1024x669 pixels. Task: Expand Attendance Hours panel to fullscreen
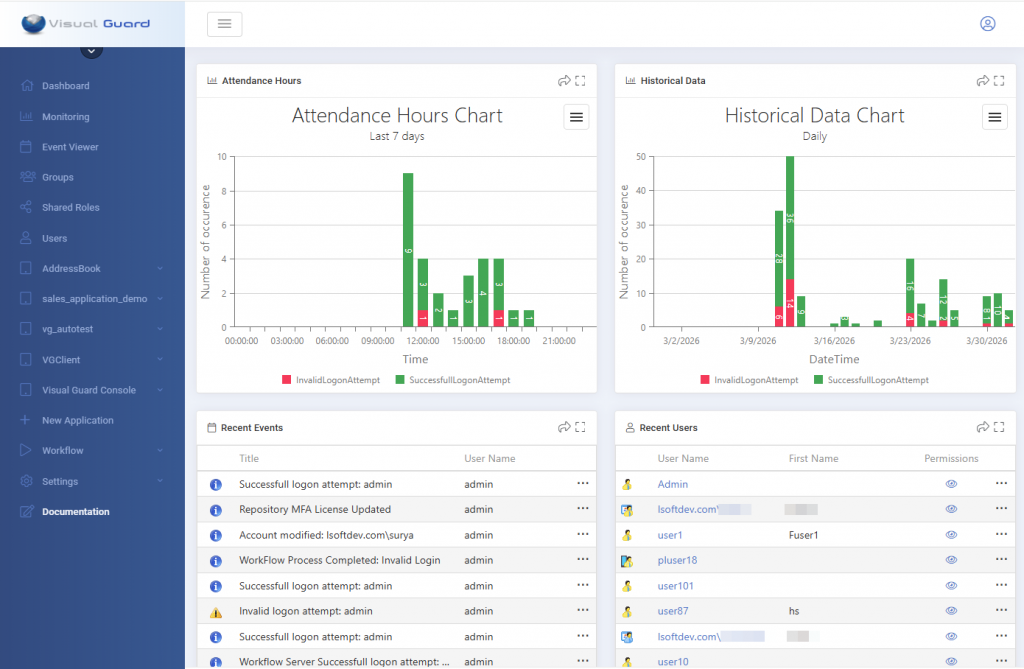click(580, 81)
